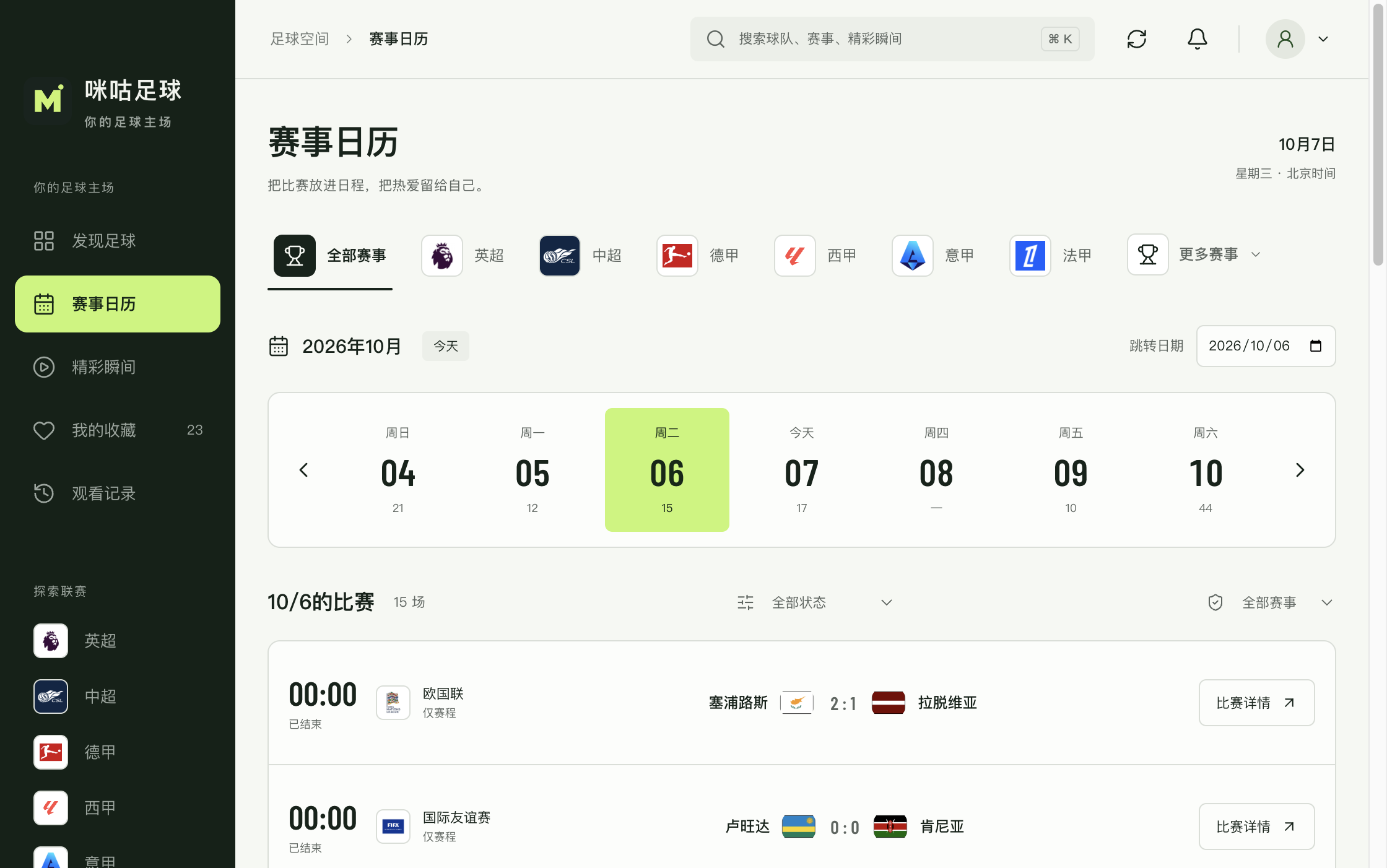This screenshot has height=868, width=1387.
Task: Open the 全部赛事 filter dropdown in match list
Action: coord(1271,602)
